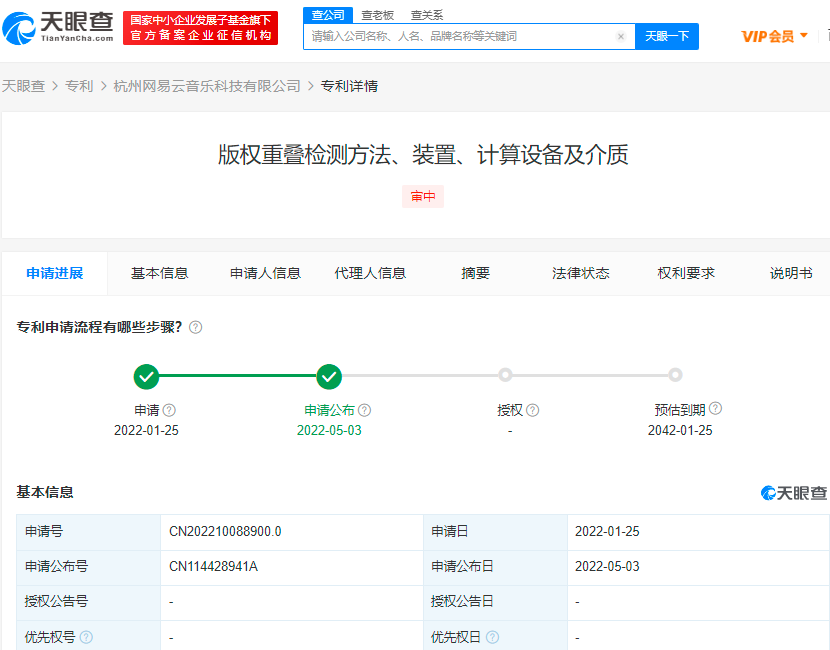This screenshot has height=650, width=830.
Task: Select the pending 授权 step marker
Action: click(x=506, y=375)
